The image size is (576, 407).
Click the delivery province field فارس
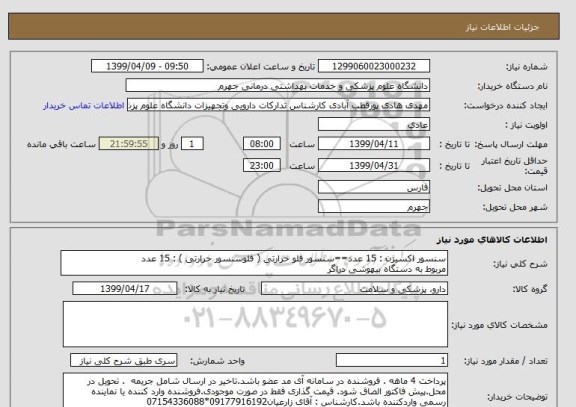[374, 187]
